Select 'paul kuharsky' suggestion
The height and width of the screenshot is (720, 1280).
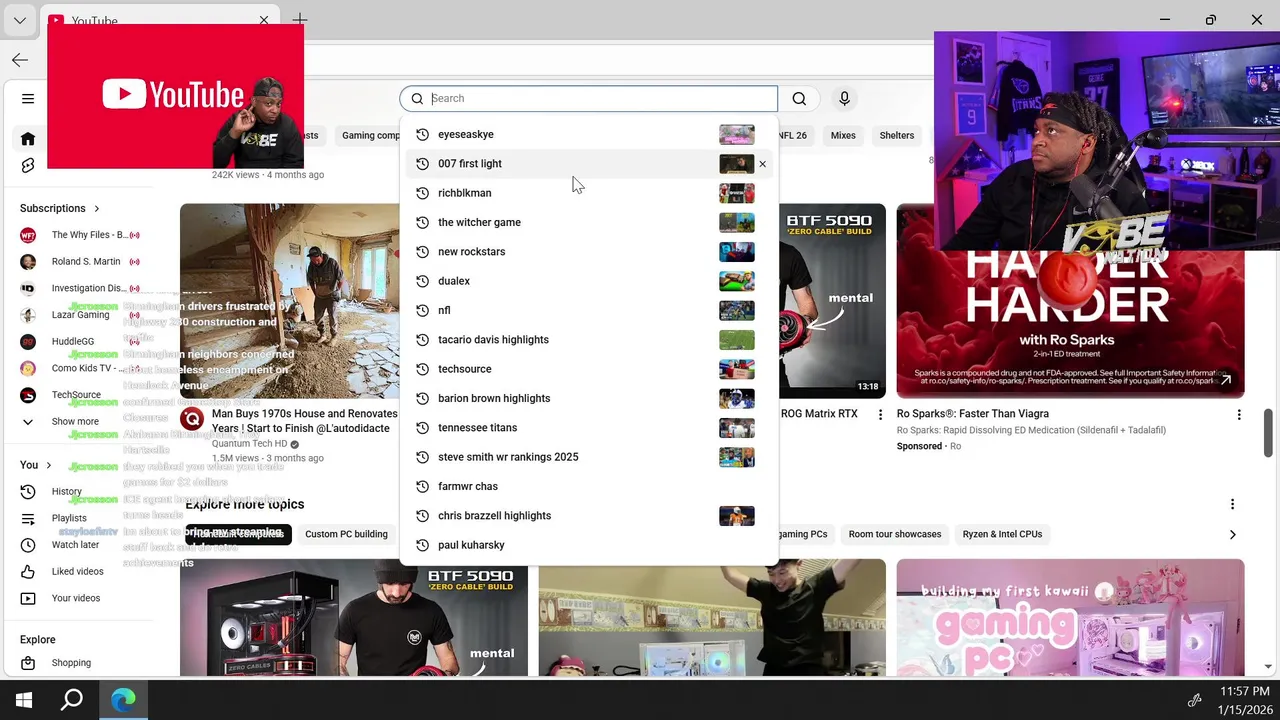pos(590,545)
